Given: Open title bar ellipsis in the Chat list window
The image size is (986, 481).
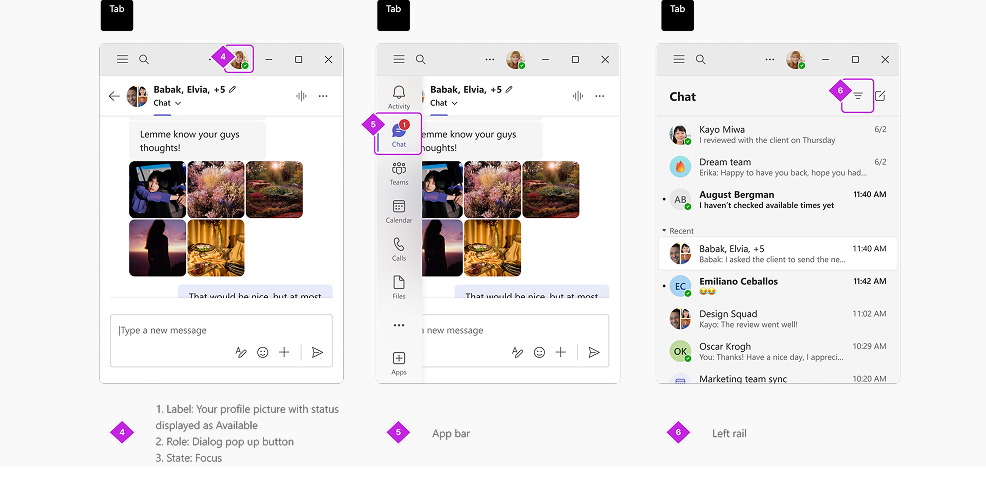Looking at the screenshot, I should click(770, 60).
